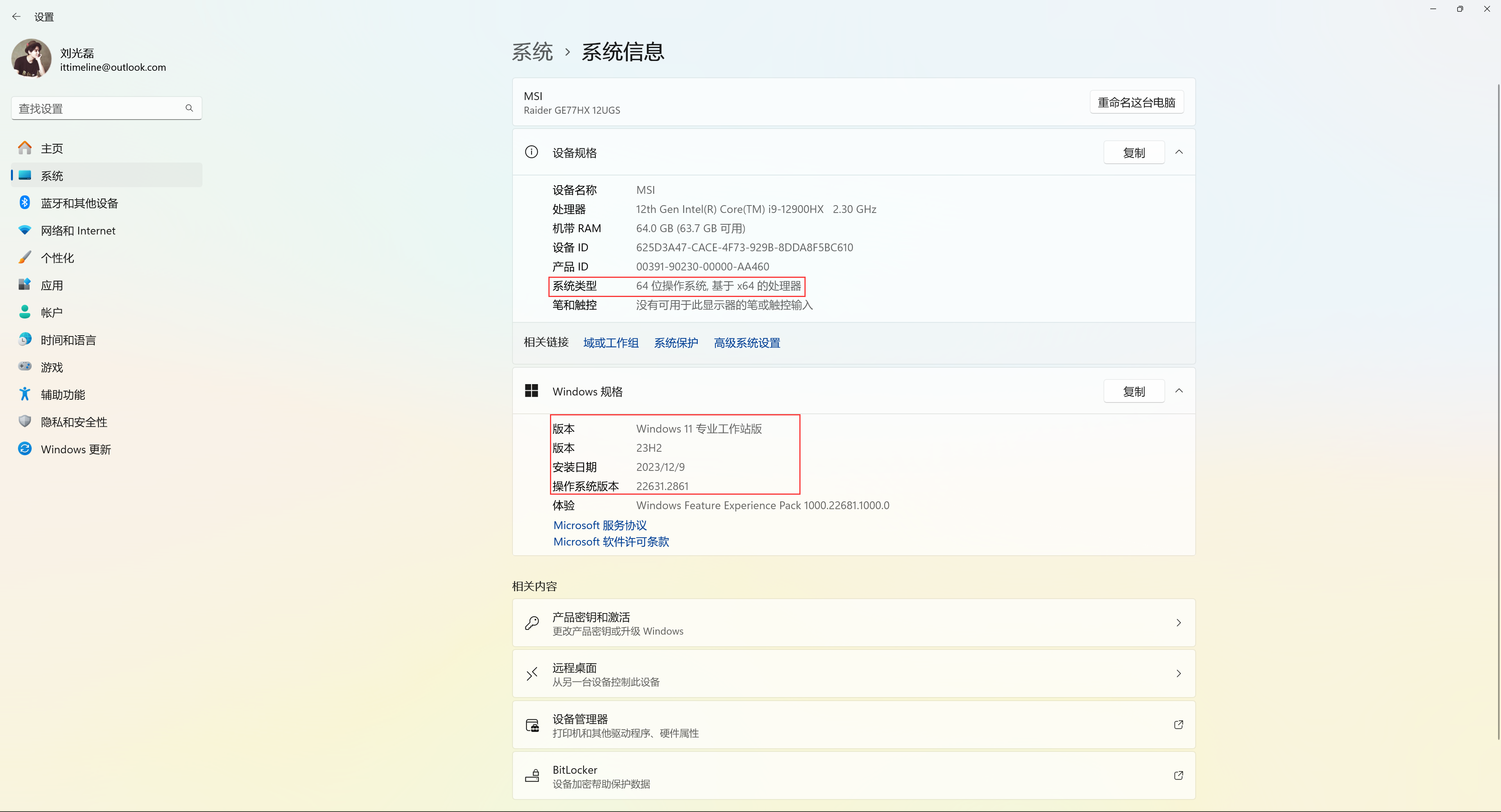Click external link icon for 设备管理器

click(x=1178, y=724)
